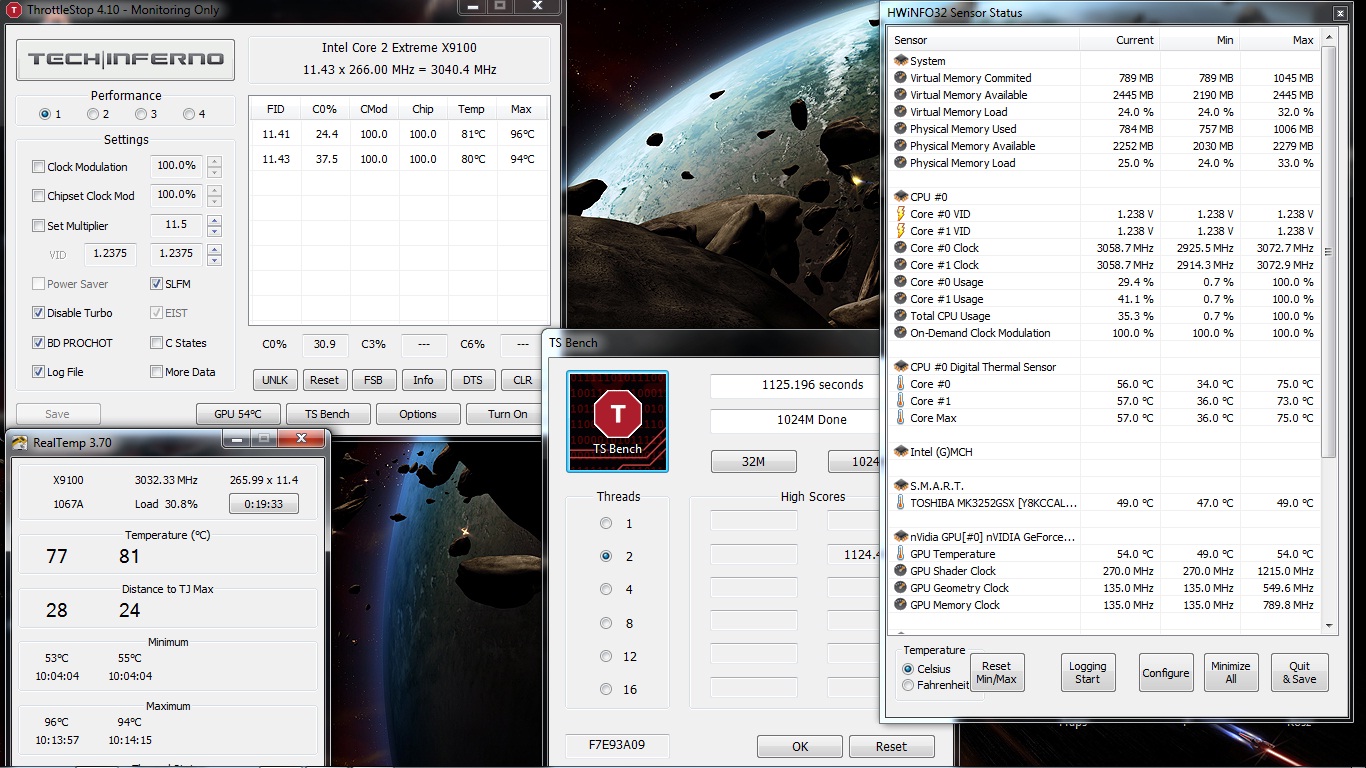Click the GPU Geometry Clock sensor icon
Viewport: 1366px width, 768px height.
(901, 588)
